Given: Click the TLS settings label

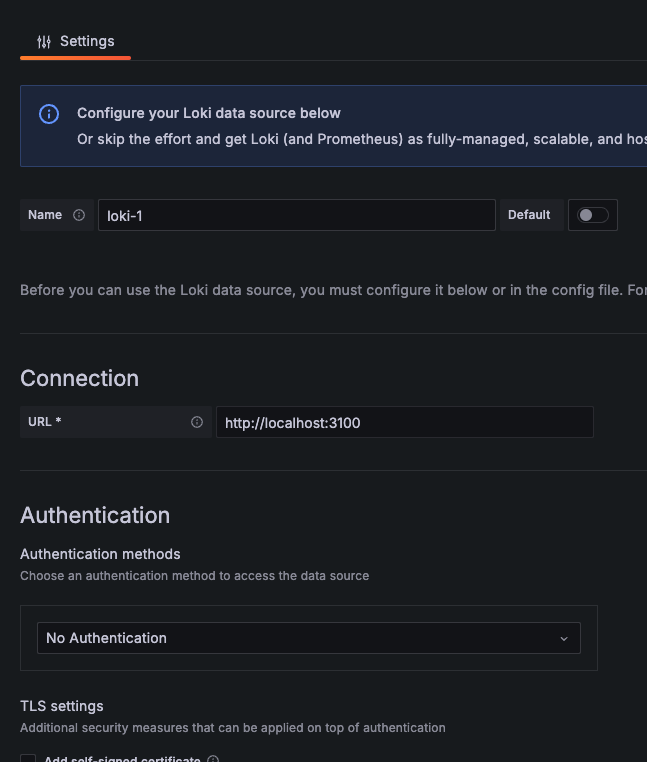Looking at the screenshot, I should pos(62,706).
